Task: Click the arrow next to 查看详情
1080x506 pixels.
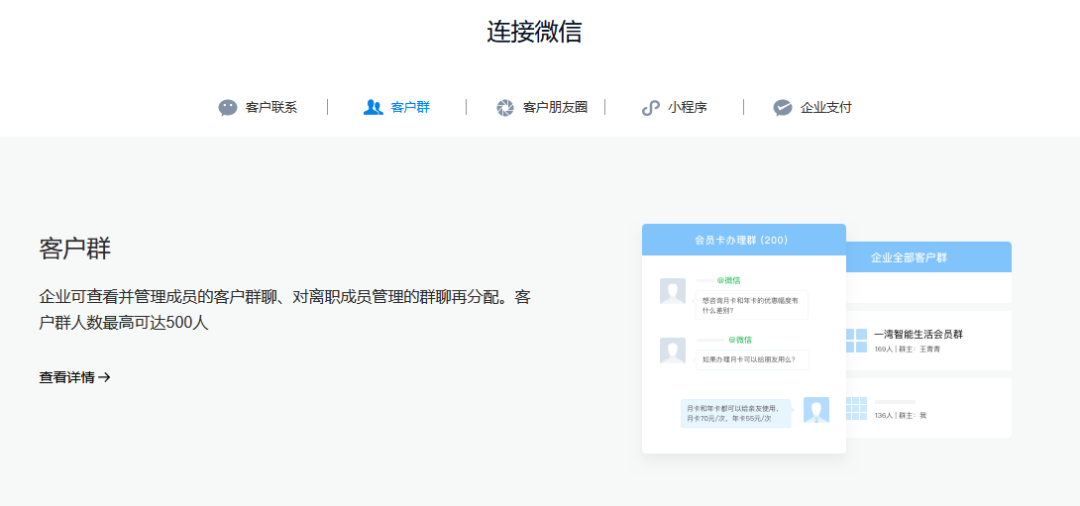Action: (x=104, y=377)
